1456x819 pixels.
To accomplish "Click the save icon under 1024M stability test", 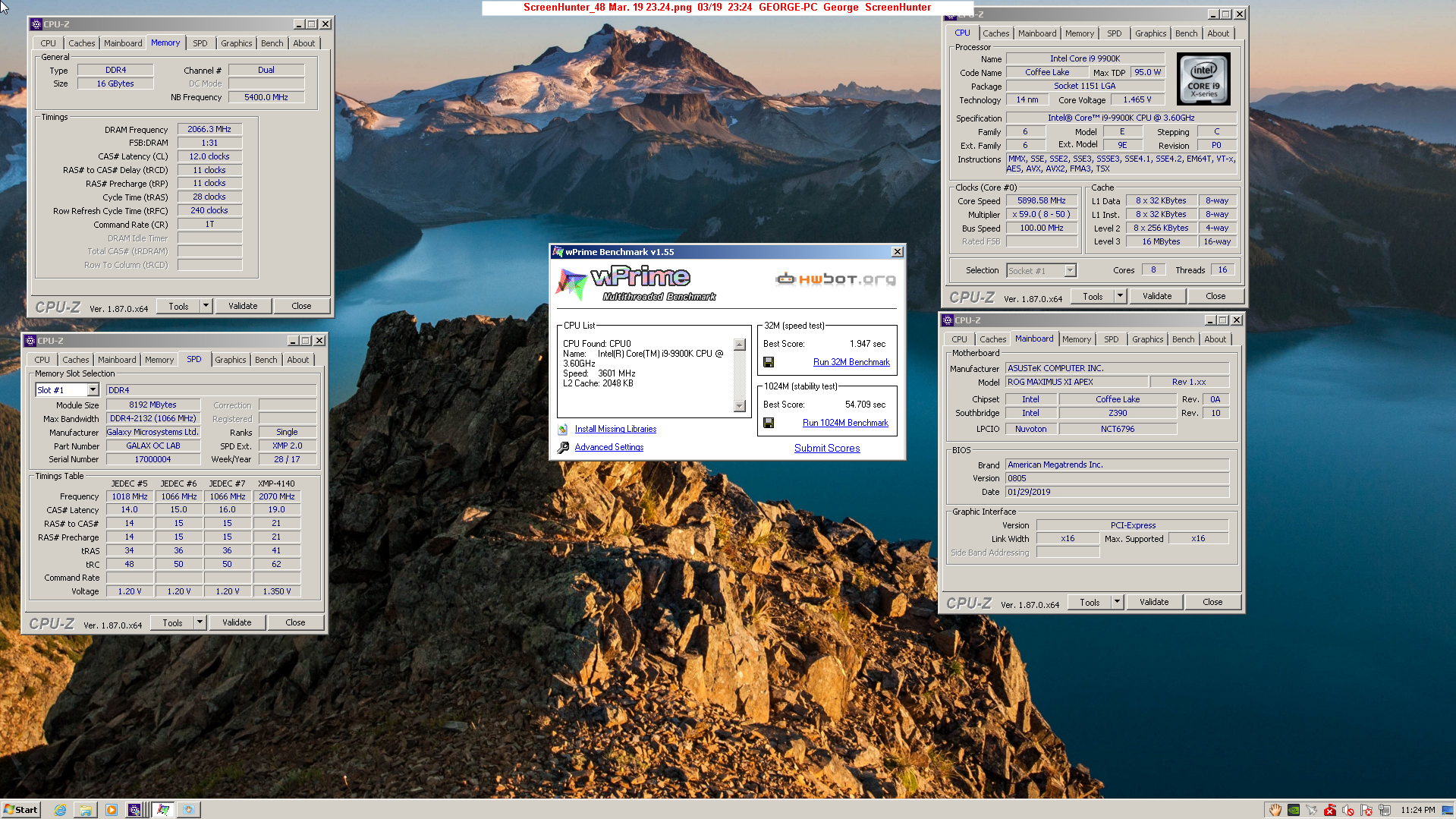I will (x=769, y=424).
